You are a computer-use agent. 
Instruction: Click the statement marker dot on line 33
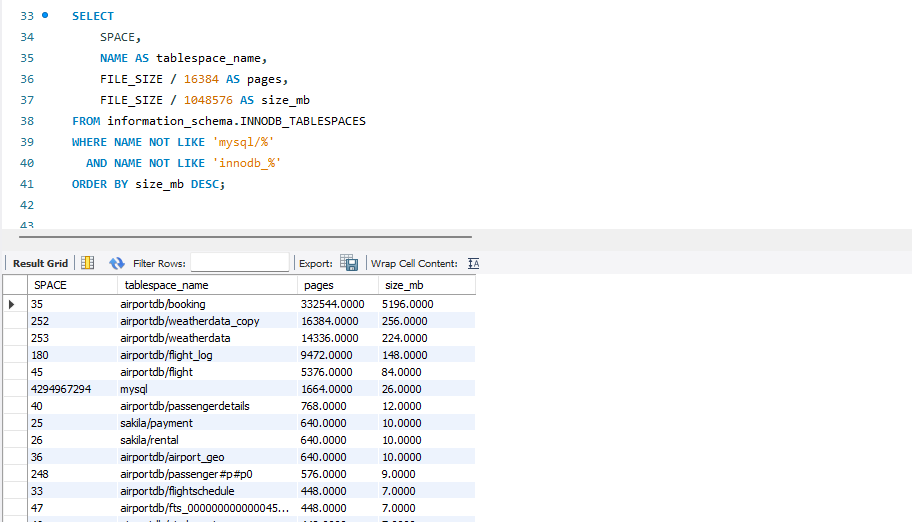[x=45, y=16]
